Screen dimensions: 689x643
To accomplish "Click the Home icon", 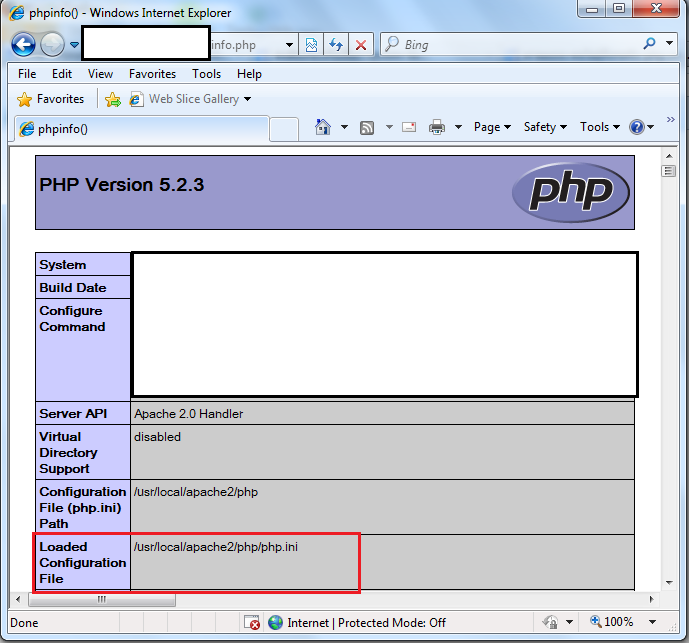I will tap(323, 127).
